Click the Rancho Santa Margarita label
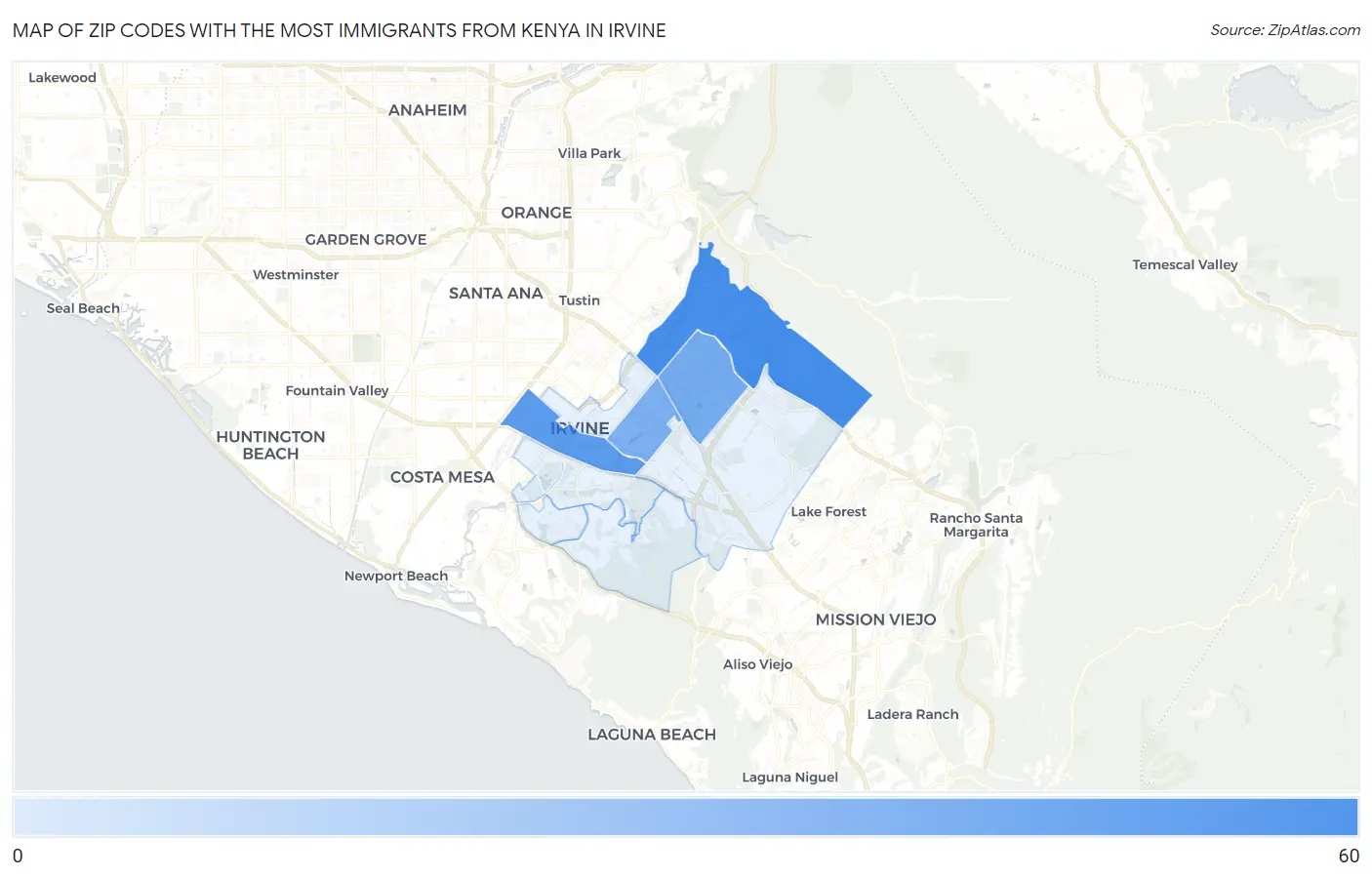This screenshot has height=877, width=1372. (x=976, y=525)
